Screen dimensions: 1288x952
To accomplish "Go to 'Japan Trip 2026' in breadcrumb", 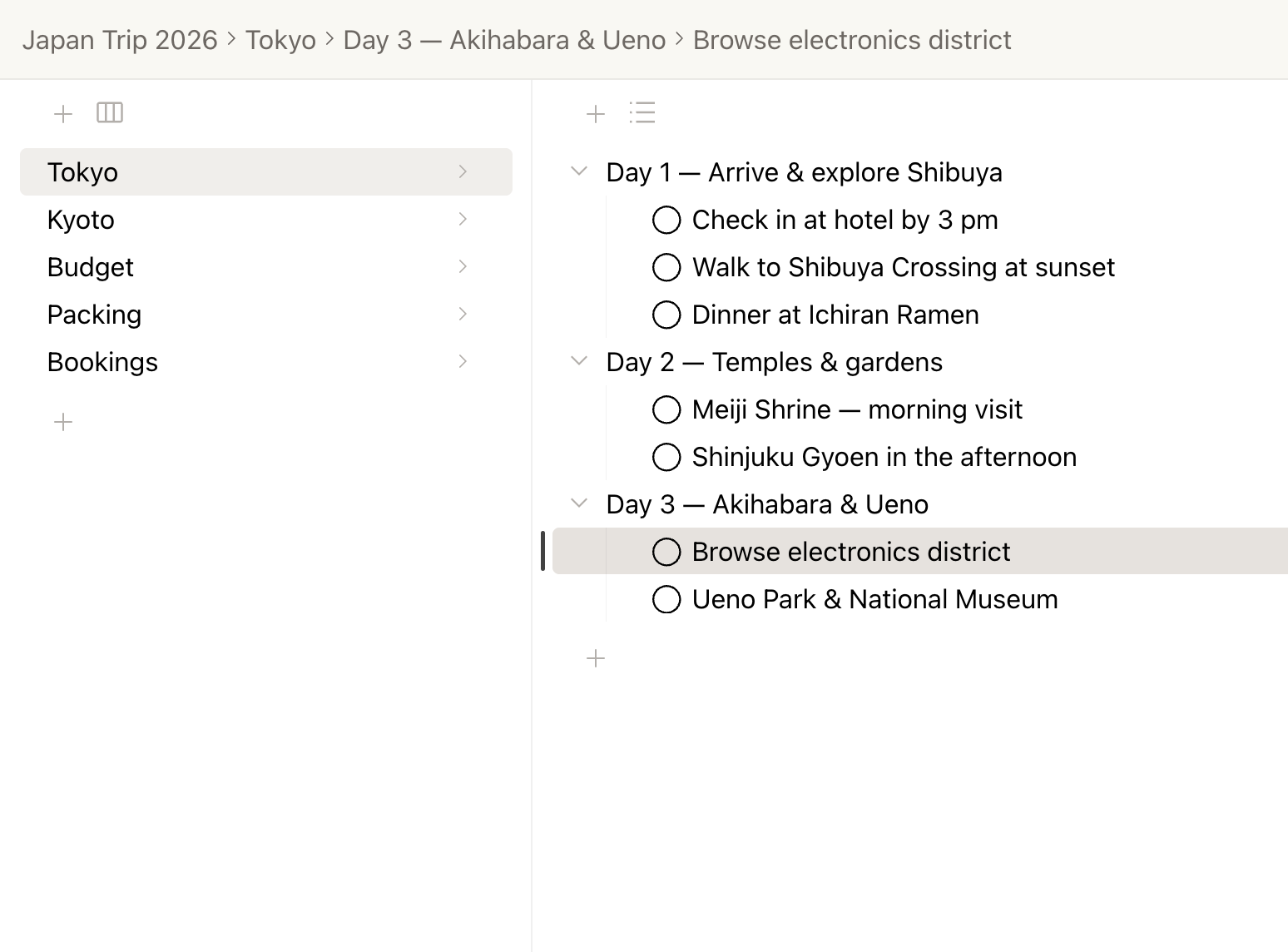I will (120, 40).
